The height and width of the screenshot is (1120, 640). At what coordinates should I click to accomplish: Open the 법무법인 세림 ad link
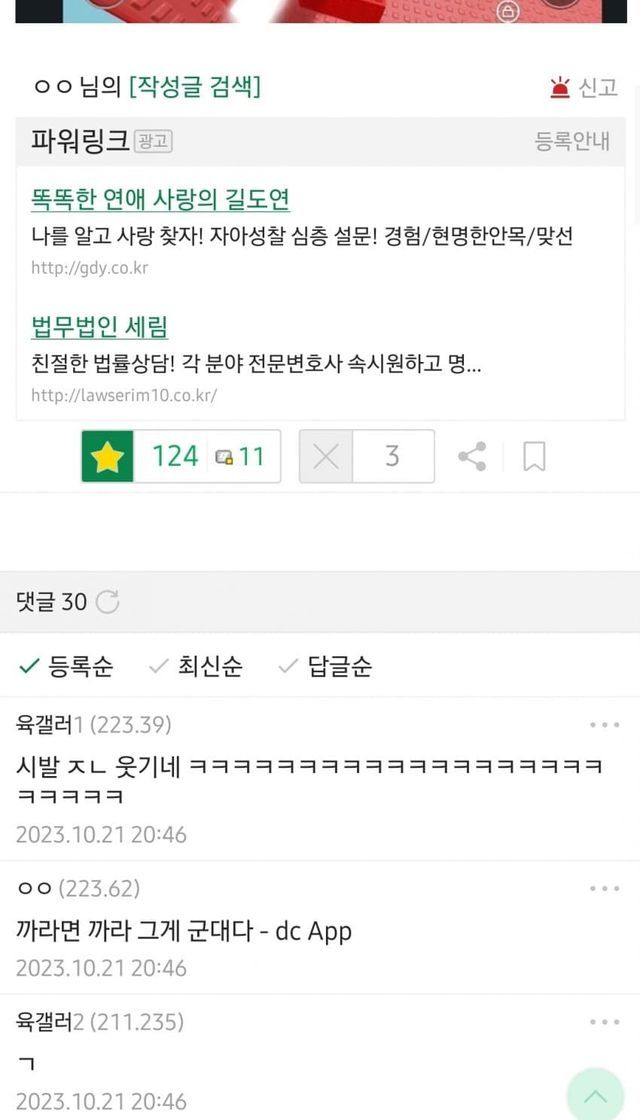point(100,328)
